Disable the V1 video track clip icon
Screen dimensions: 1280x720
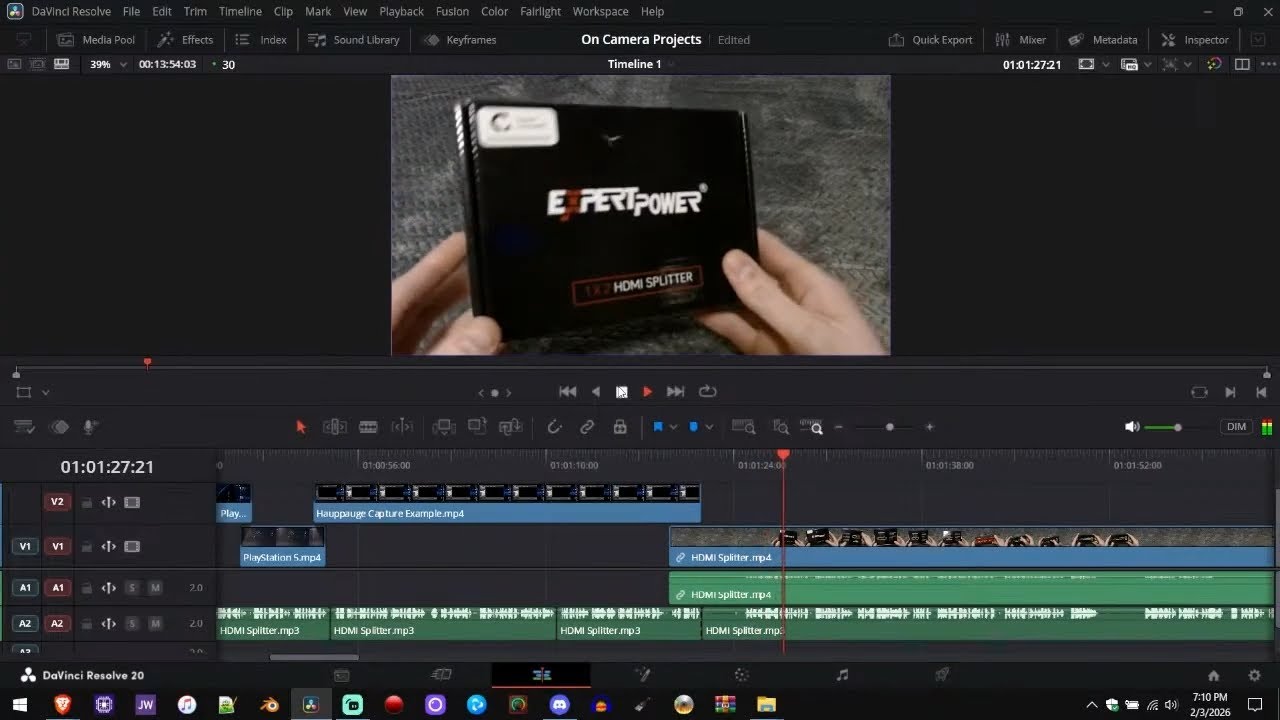(132, 547)
